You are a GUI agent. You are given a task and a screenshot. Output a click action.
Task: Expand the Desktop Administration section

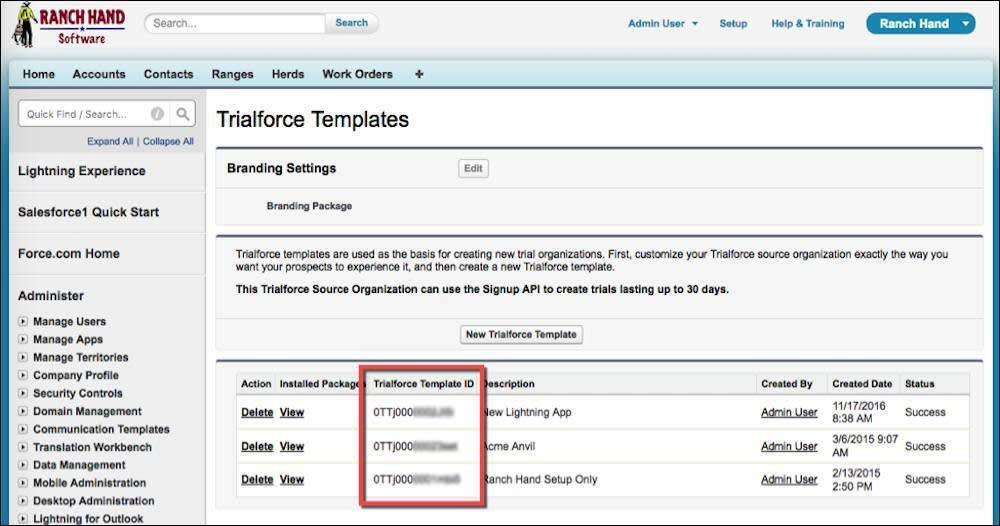coord(23,500)
